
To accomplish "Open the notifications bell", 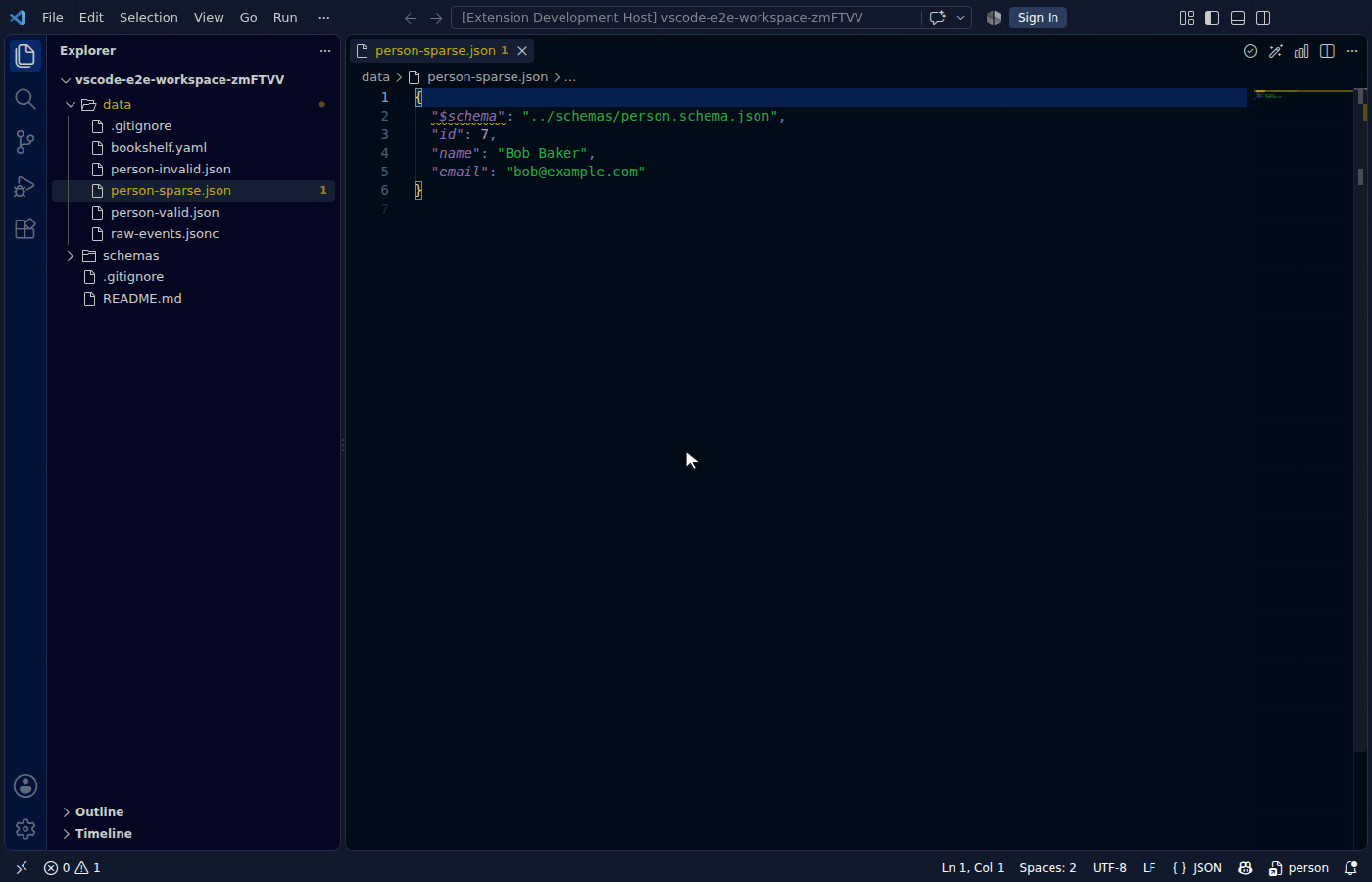I will (1350, 868).
